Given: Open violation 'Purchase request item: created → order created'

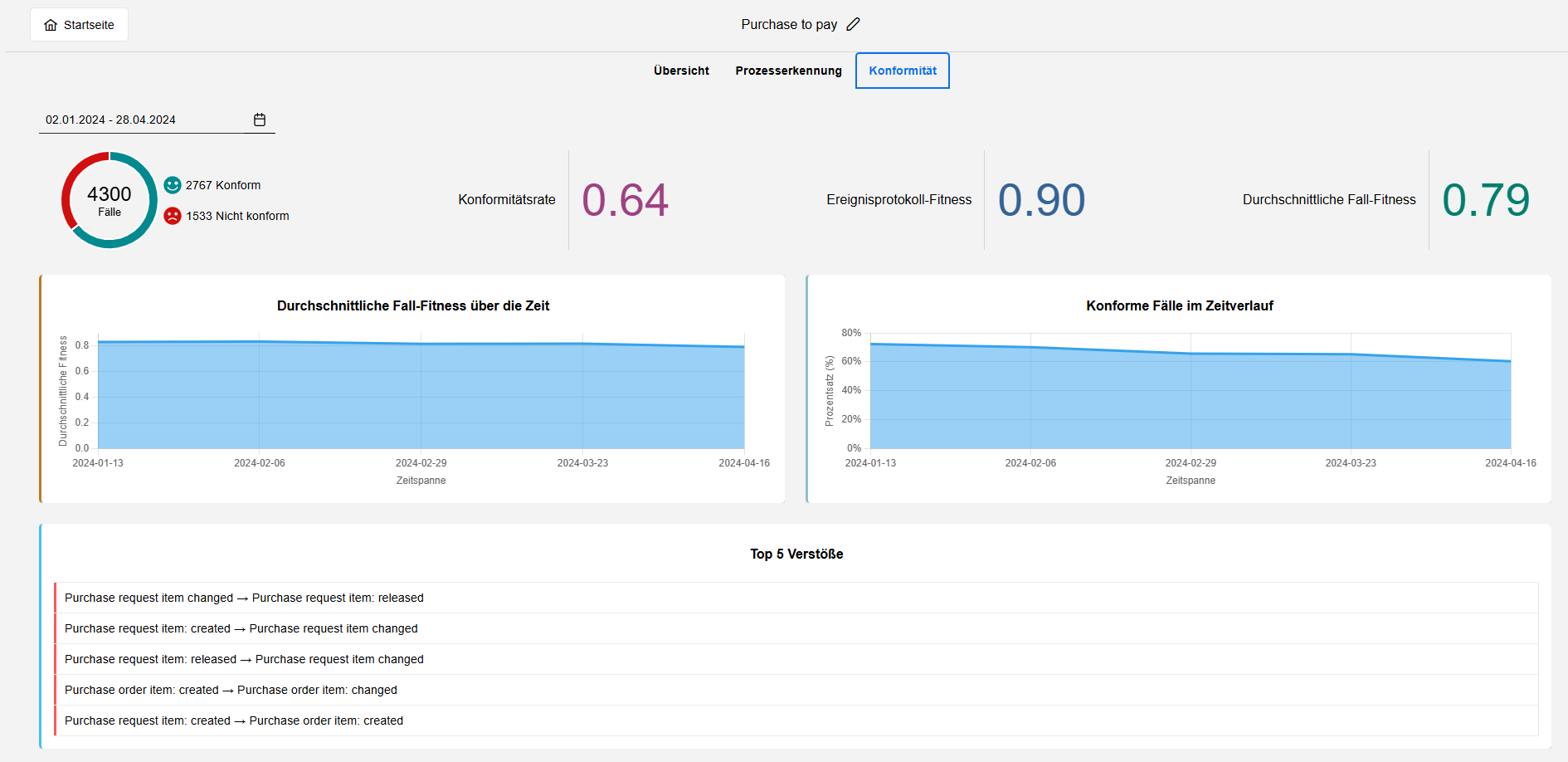Looking at the screenshot, I should (x=234, y=720).
